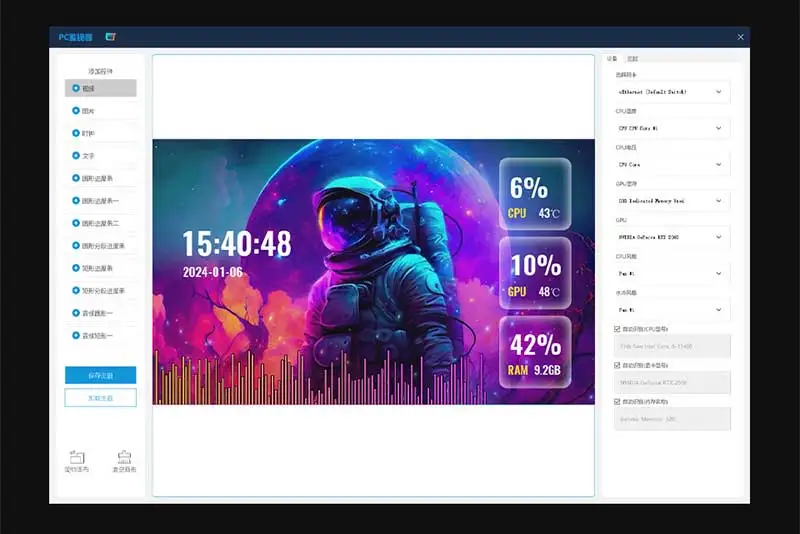Open the D3D Dedicated Memory Used dropdown
The width and height of the screenshot is (800, 534).
672,201
